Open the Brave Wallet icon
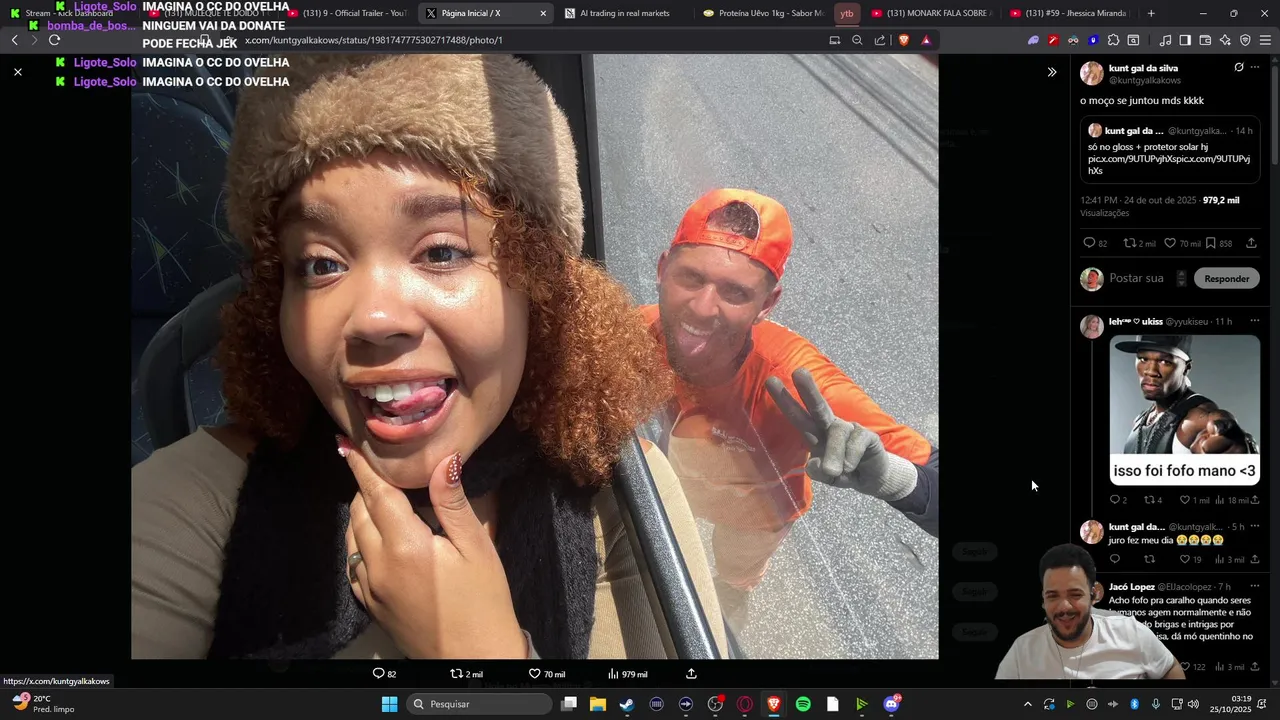1280x720 pixels. click(x=1205, y=40)
